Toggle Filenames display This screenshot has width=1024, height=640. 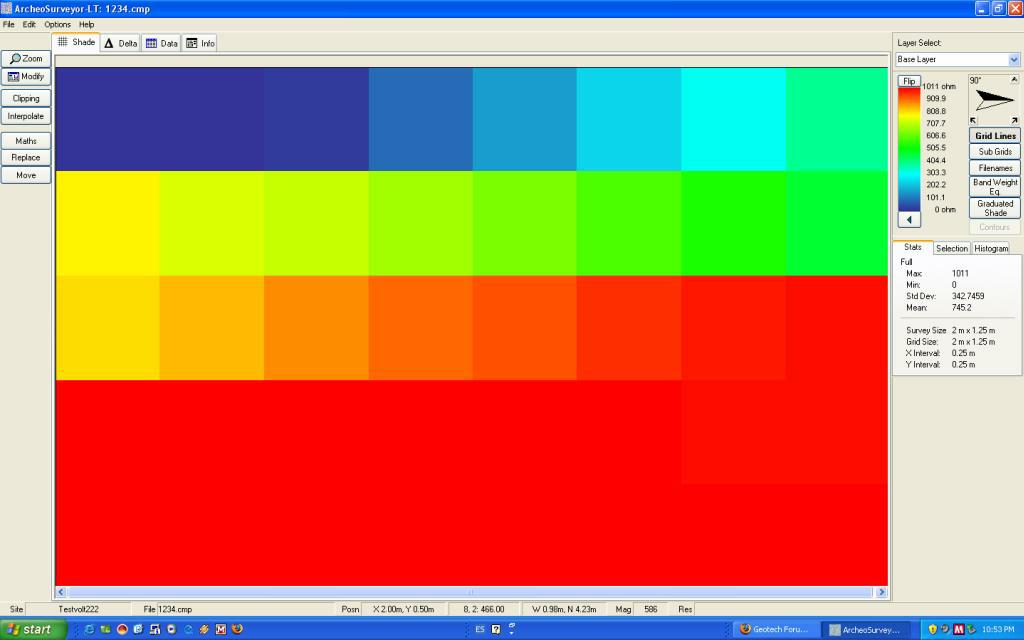[995, 168]
